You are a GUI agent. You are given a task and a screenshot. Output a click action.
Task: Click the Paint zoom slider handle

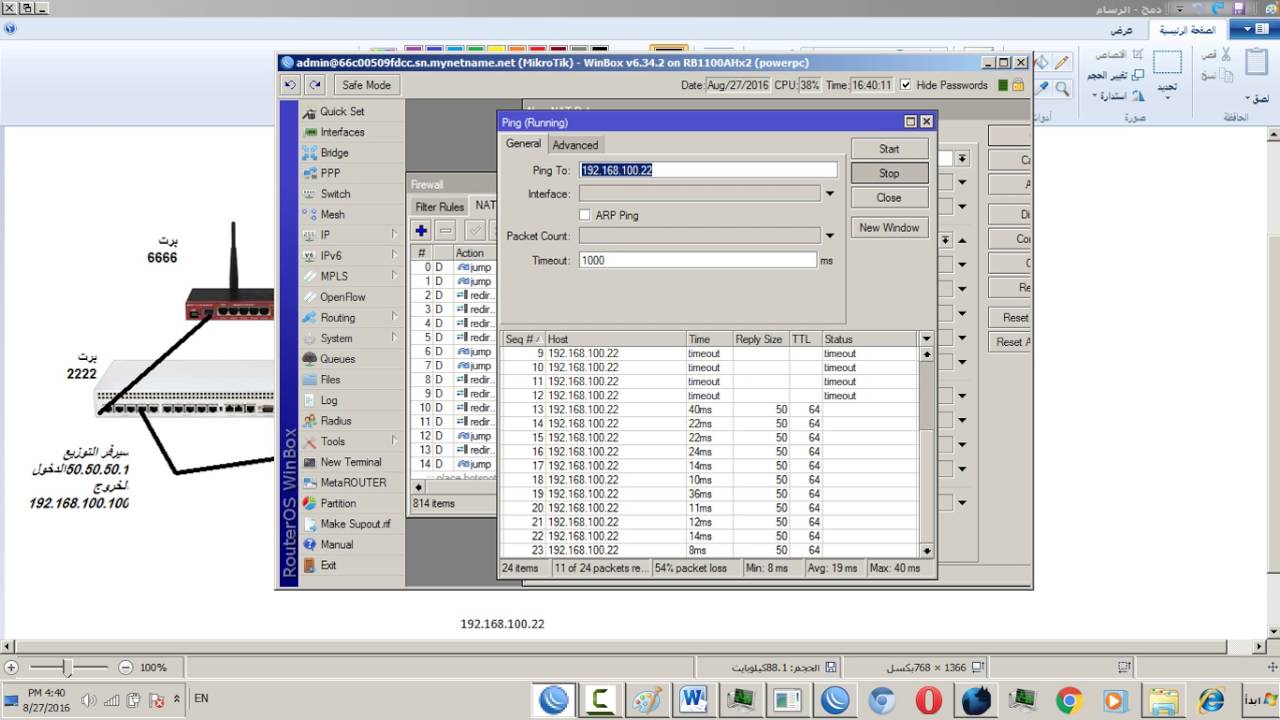67,667
